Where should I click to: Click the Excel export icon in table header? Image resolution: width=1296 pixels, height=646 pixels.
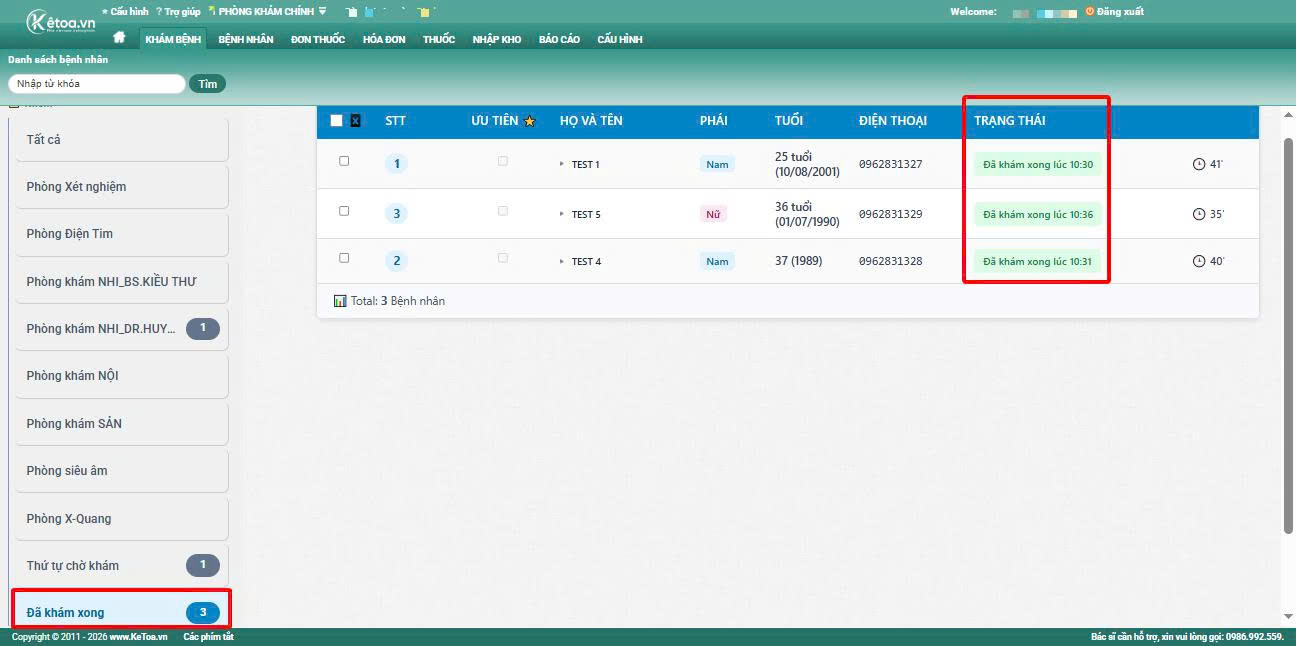(x=355, y=121)
